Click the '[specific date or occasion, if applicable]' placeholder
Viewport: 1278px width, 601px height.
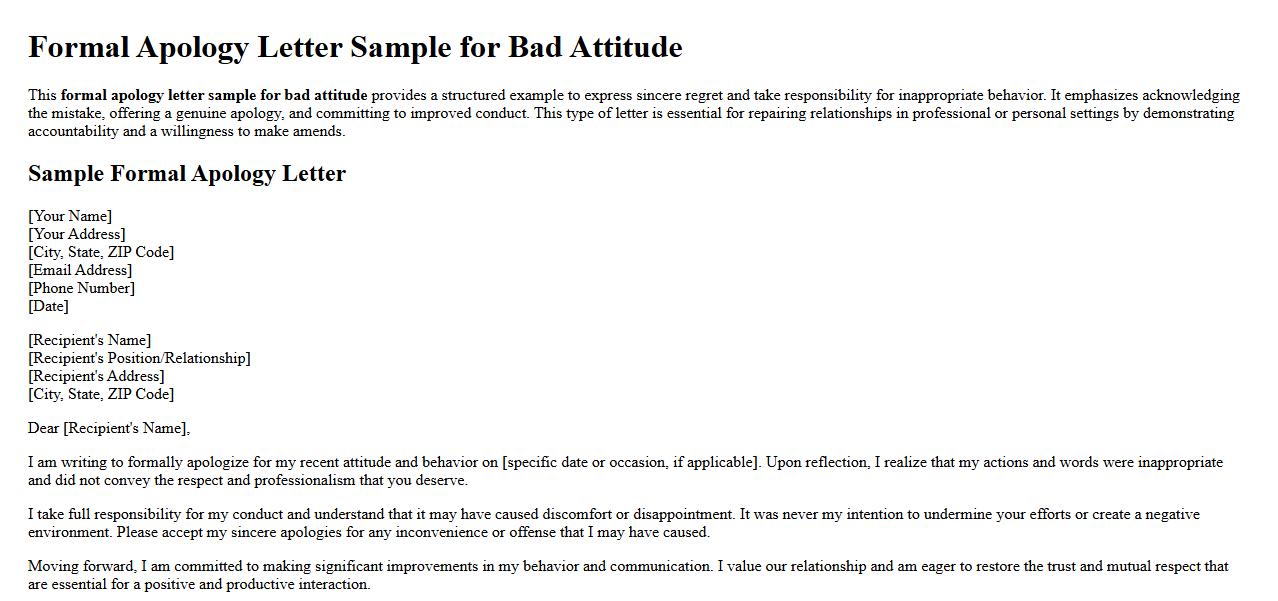click(x=631, y=462)
